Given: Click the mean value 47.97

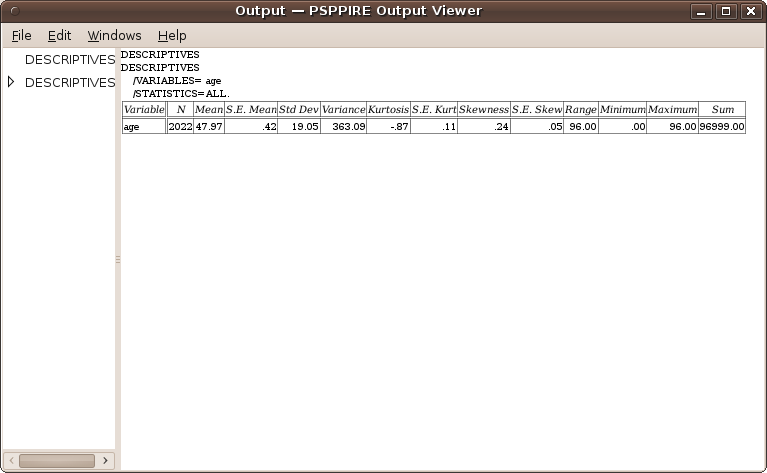Looking at the screenshot, I should tap(209, 127).
